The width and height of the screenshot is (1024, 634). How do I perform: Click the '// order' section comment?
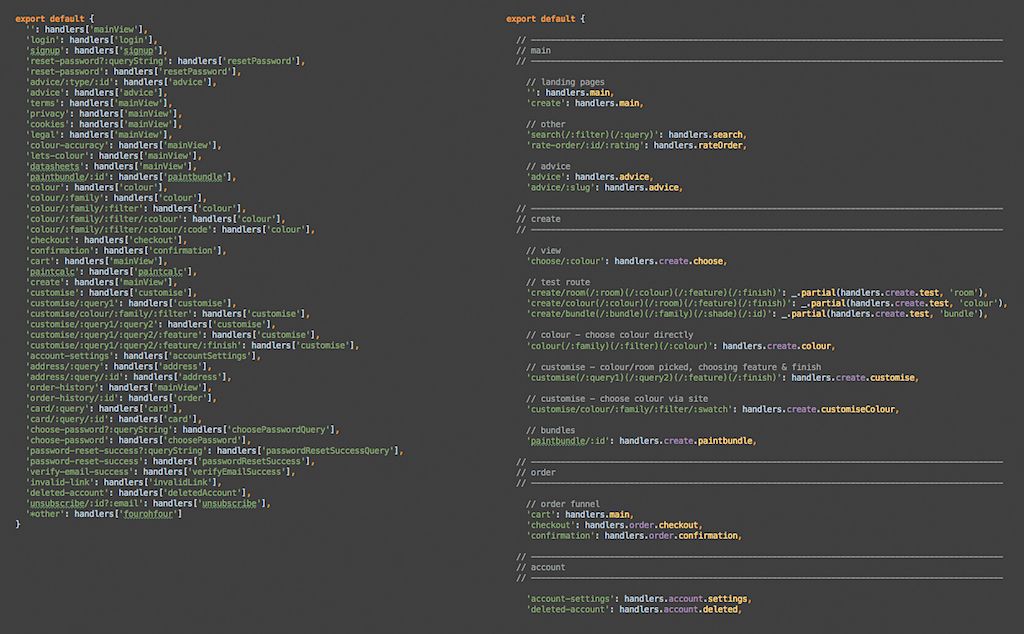536,472
